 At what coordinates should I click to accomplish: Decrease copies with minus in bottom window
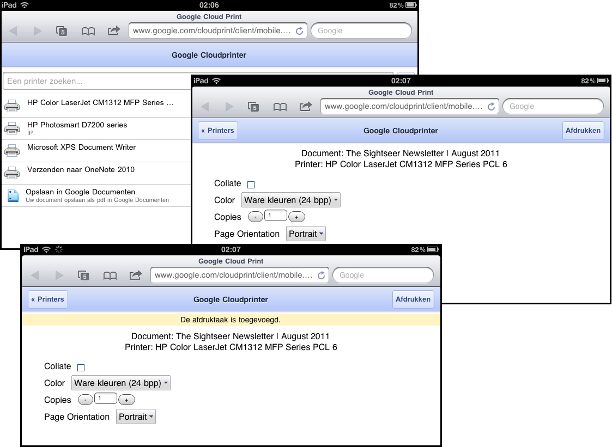(x=85, y=400)
